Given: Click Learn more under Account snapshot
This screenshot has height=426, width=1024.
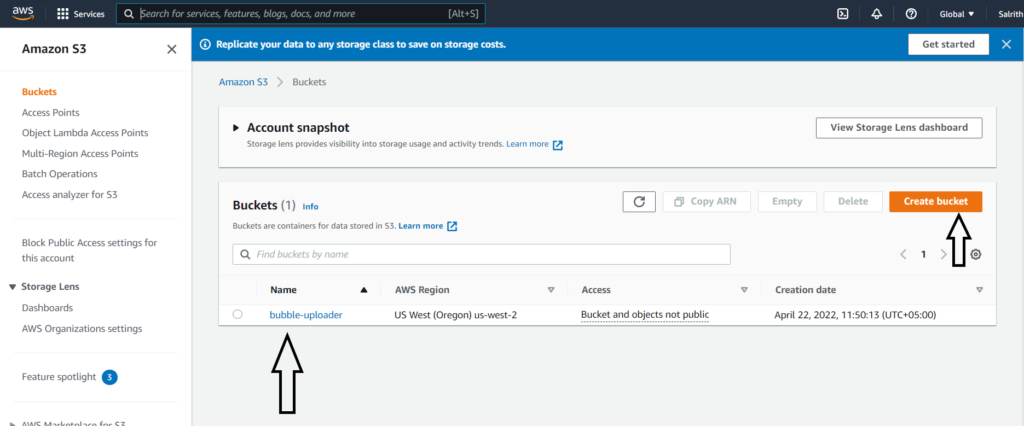Looking at the screenshot, I should point(528,144).
